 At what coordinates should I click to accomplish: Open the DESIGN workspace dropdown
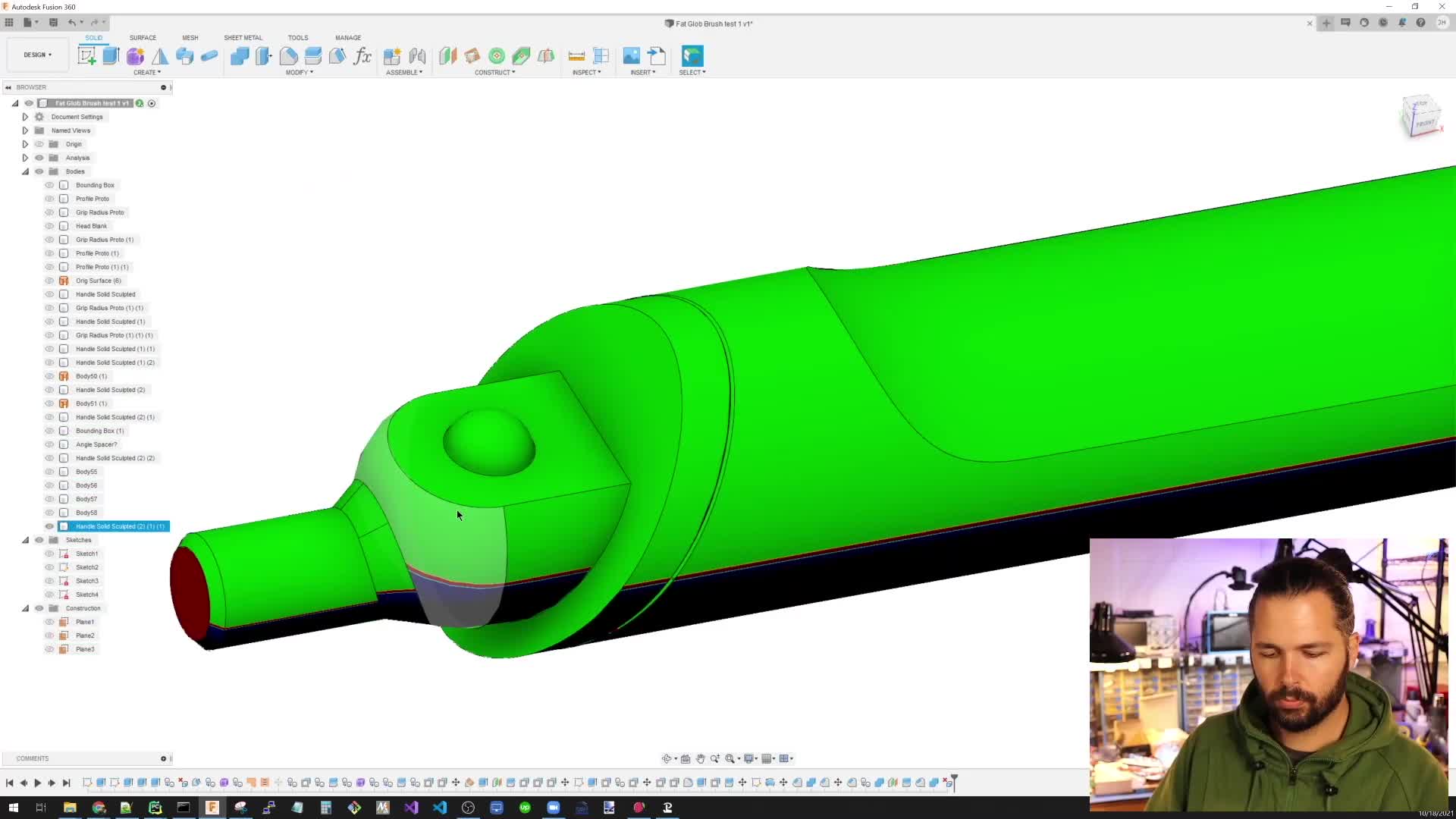(37, 55)
